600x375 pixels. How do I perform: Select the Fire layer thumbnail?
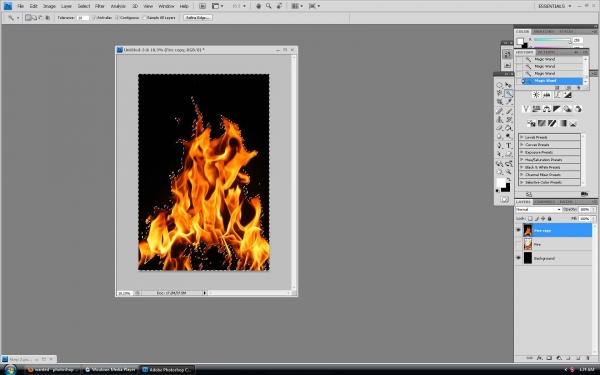[x=528, y=244]
